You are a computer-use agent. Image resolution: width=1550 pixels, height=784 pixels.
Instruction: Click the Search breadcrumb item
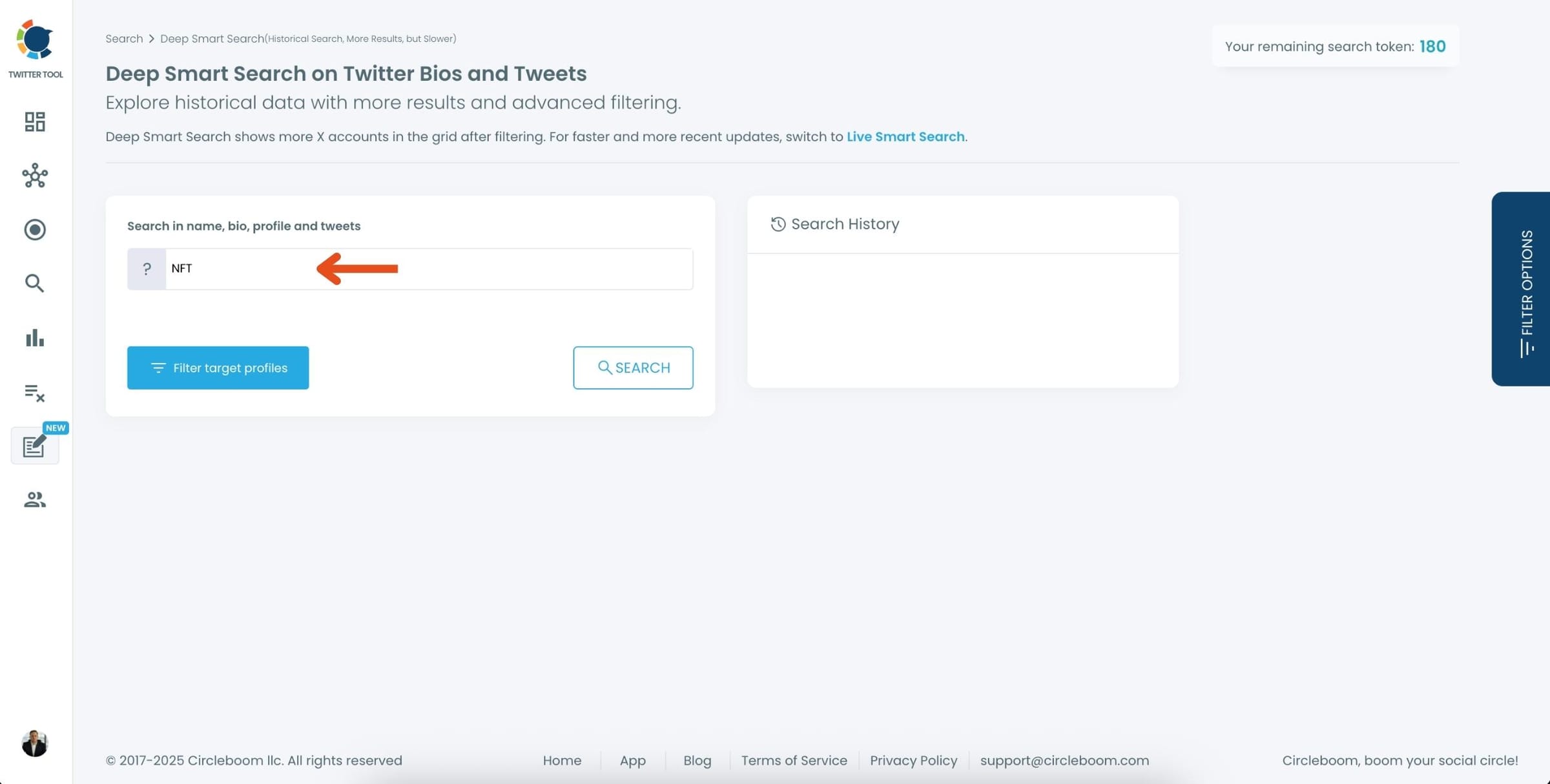124,38
